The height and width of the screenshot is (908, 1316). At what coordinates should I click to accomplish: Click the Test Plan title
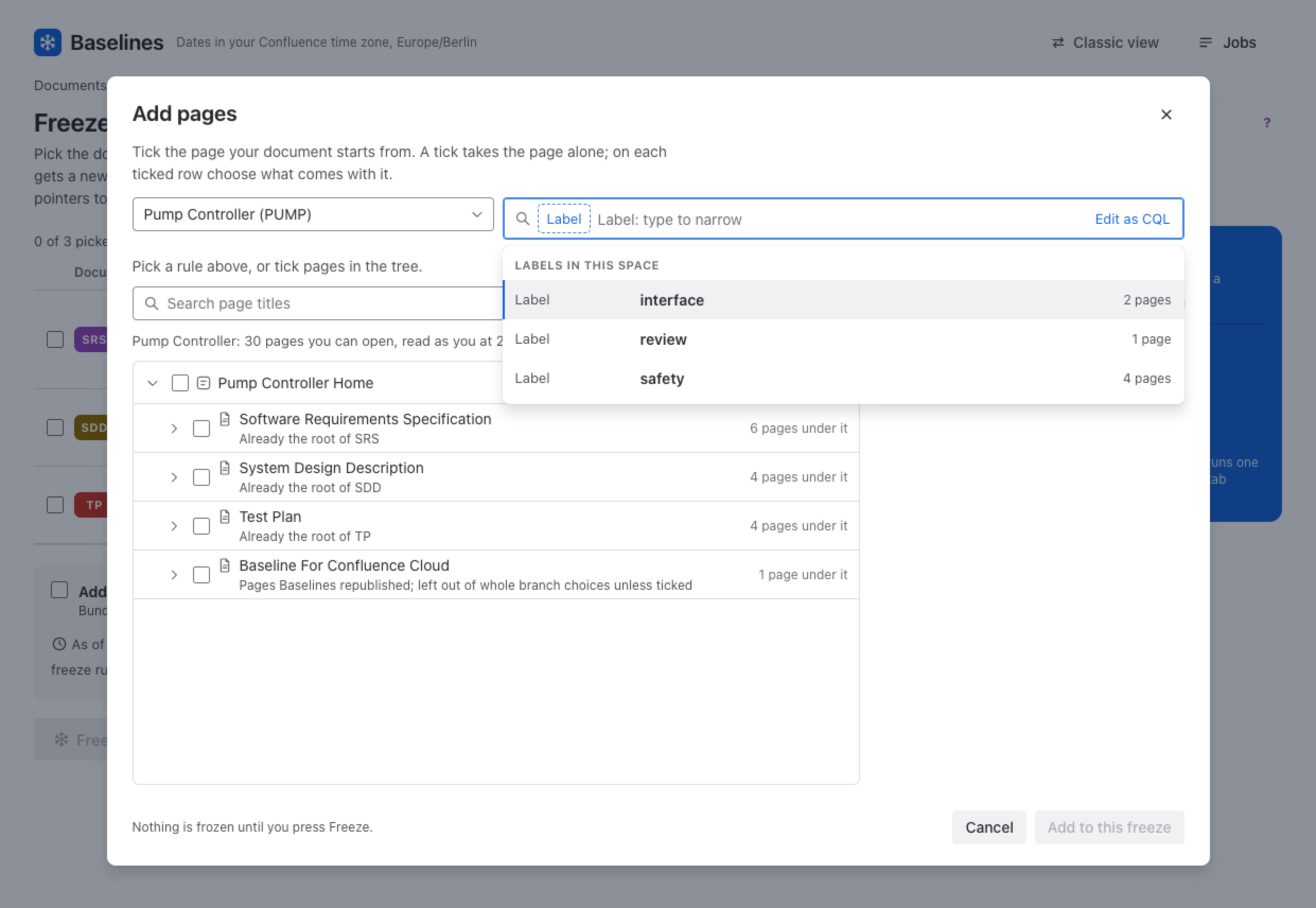click(x=270, y=517)
